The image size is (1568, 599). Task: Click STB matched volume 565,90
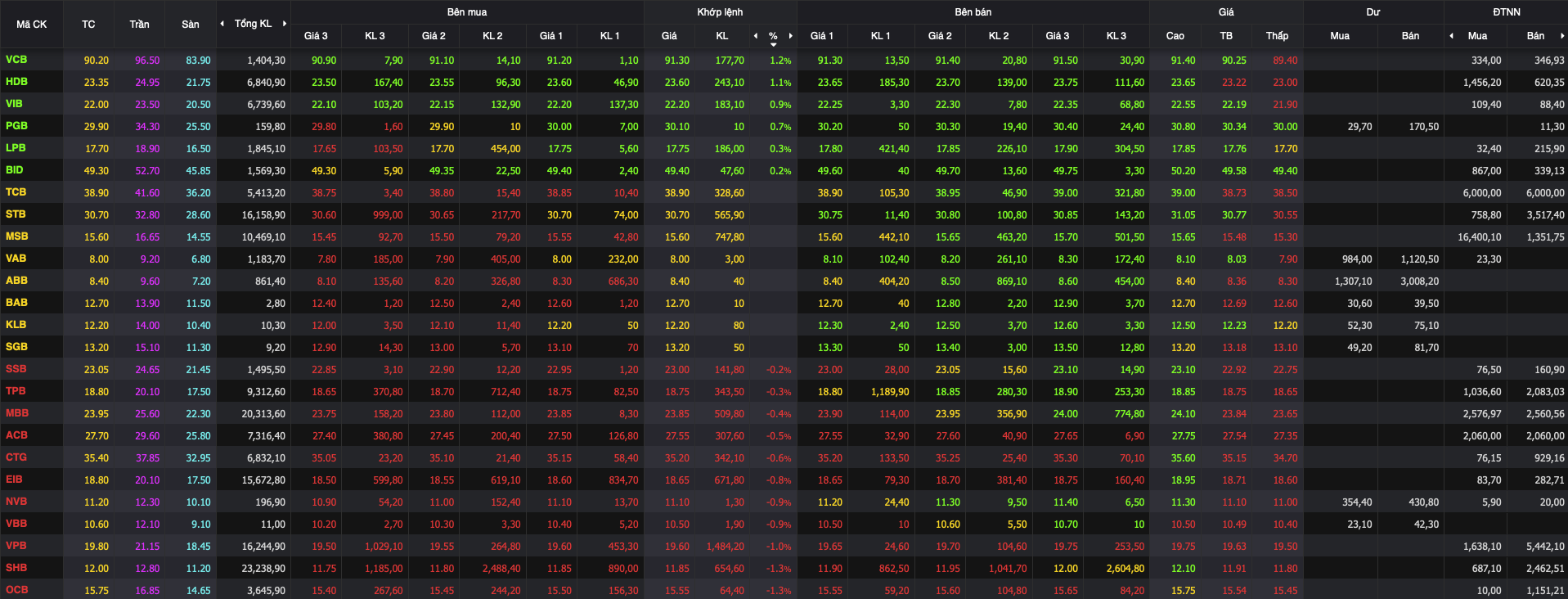pyautogui.click(x=729, y=215)
